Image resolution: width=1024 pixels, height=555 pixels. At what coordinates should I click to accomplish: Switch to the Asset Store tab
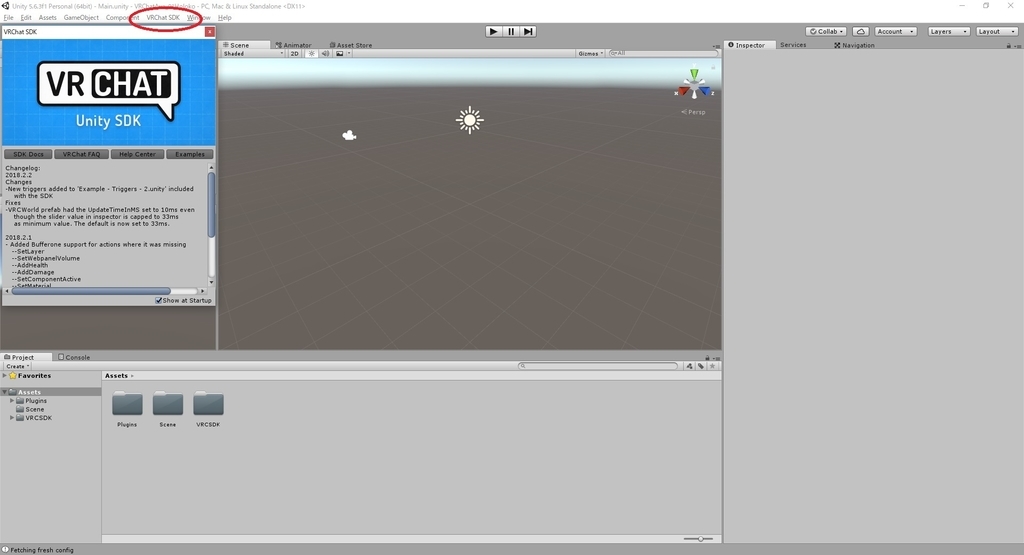pos(351,45)
